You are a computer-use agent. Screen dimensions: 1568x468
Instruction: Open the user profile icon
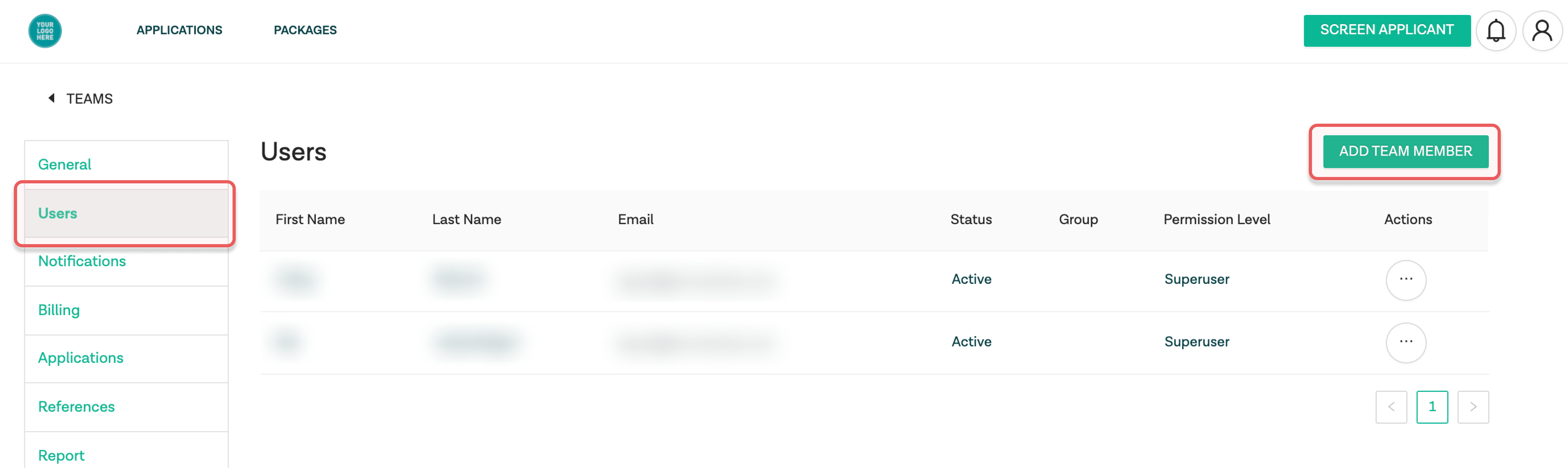click(1542, 30)
